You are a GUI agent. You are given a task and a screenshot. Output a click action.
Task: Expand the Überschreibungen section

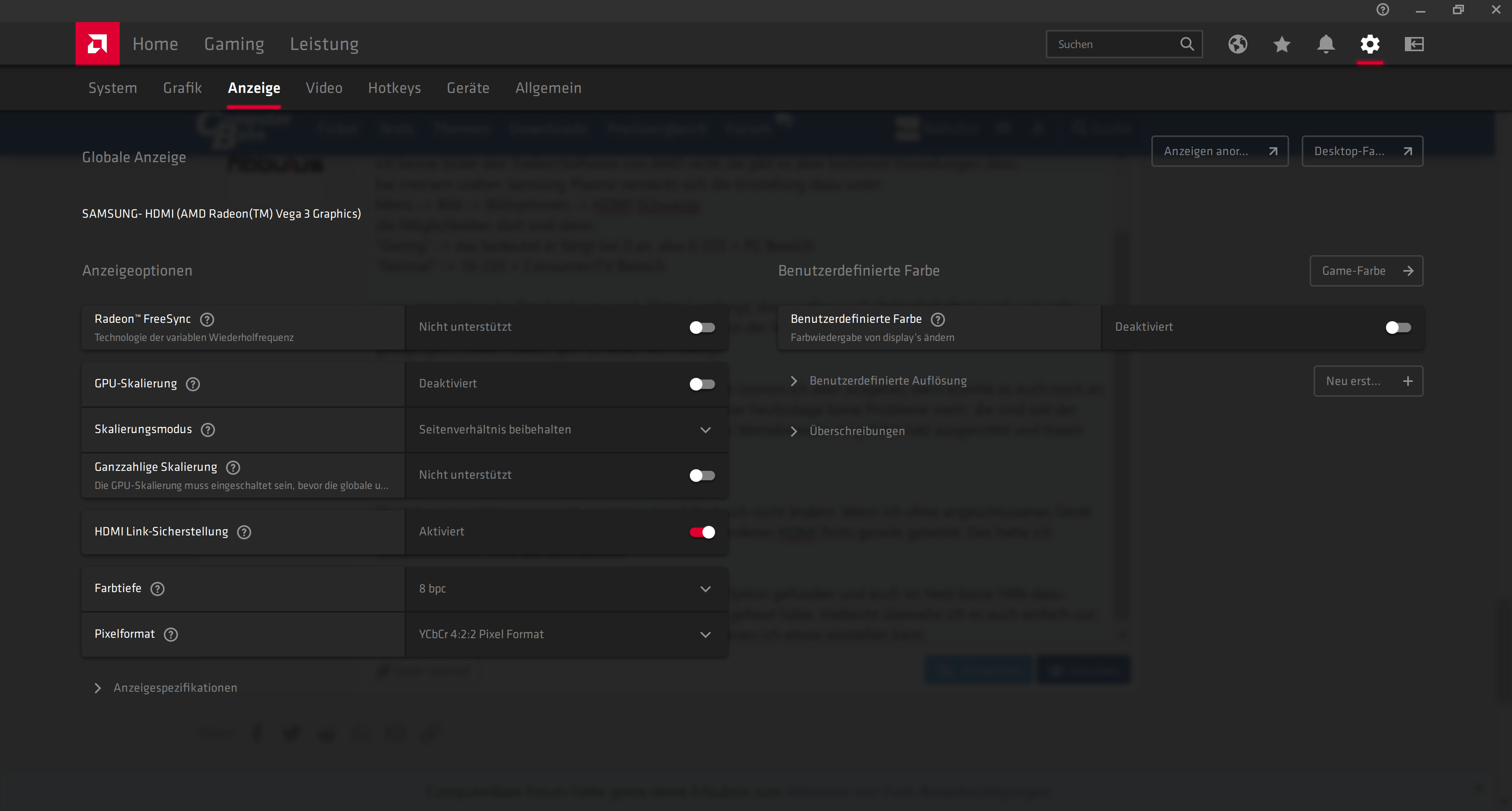[x=856, y=431]
